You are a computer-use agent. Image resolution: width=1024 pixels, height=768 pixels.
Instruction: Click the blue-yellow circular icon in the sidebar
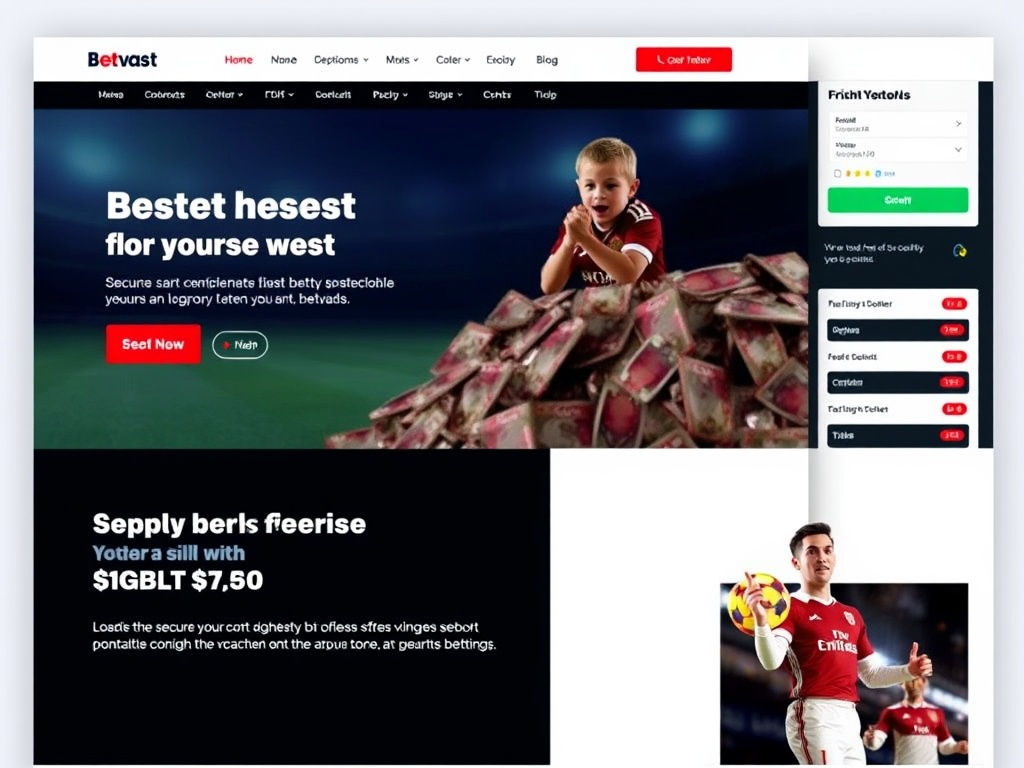959,251
